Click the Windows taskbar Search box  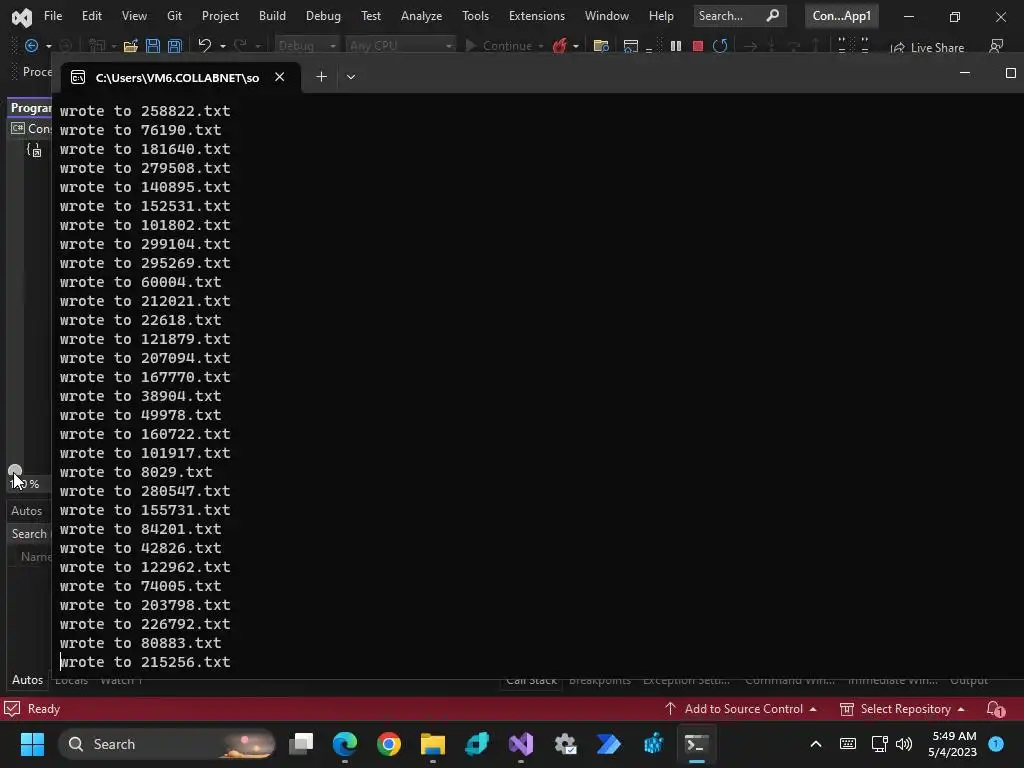point(167,744)
